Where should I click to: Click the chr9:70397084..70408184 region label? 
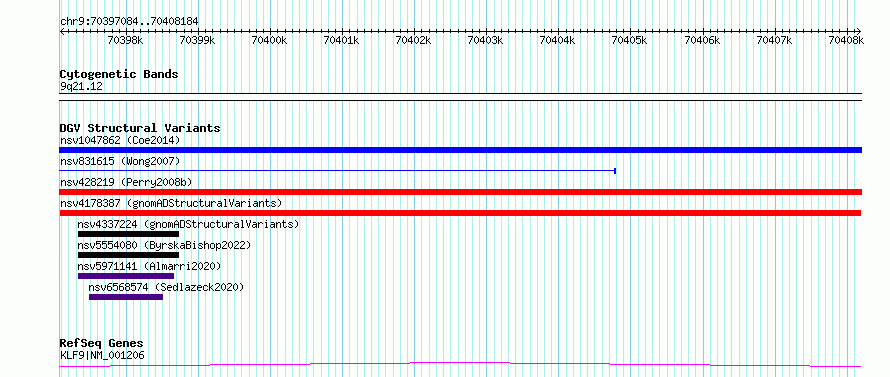(x=129, y=21)
